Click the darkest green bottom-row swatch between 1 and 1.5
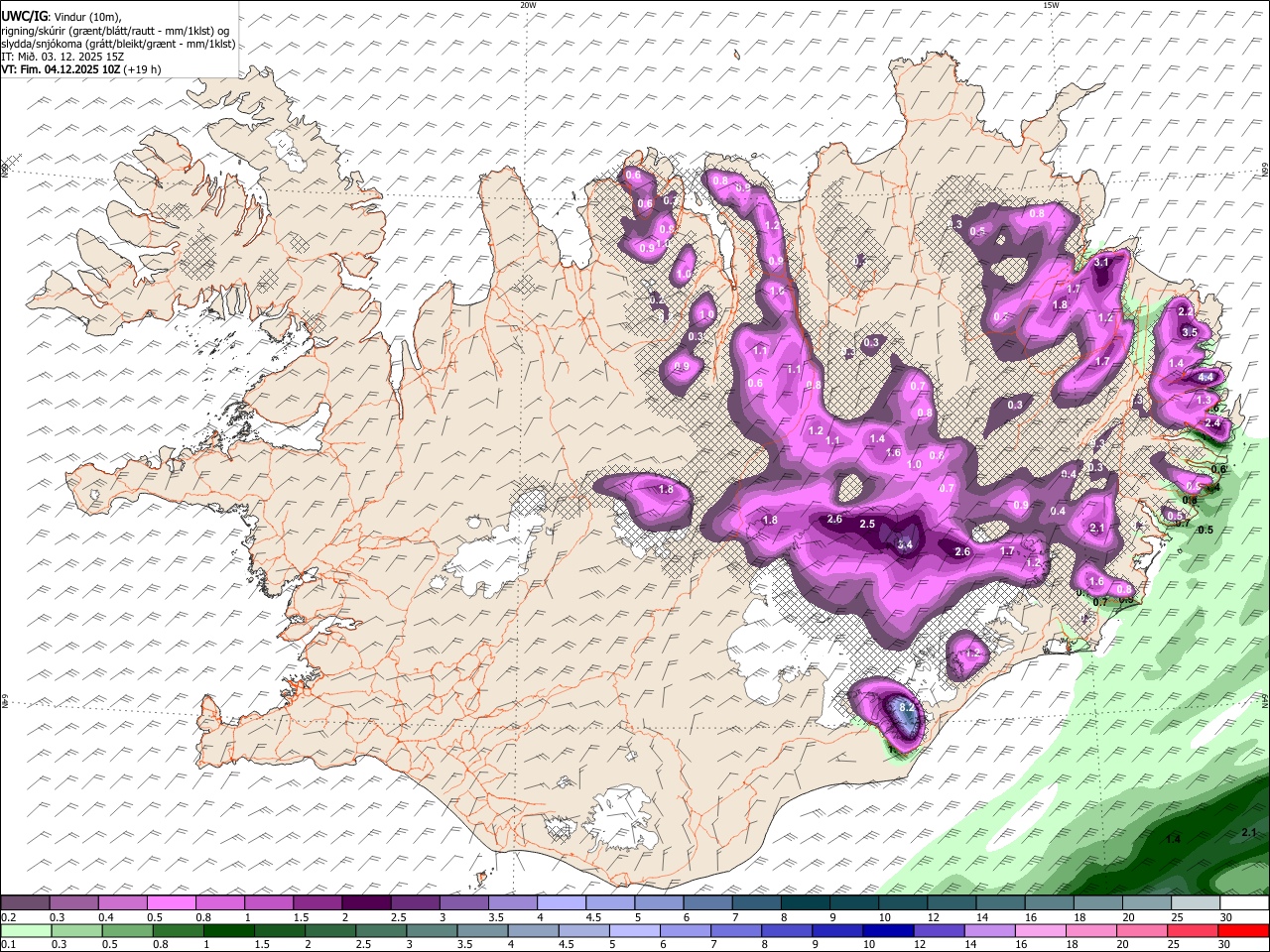The width and height of the screenshot is (1270, 952). (x=228, y=930)
